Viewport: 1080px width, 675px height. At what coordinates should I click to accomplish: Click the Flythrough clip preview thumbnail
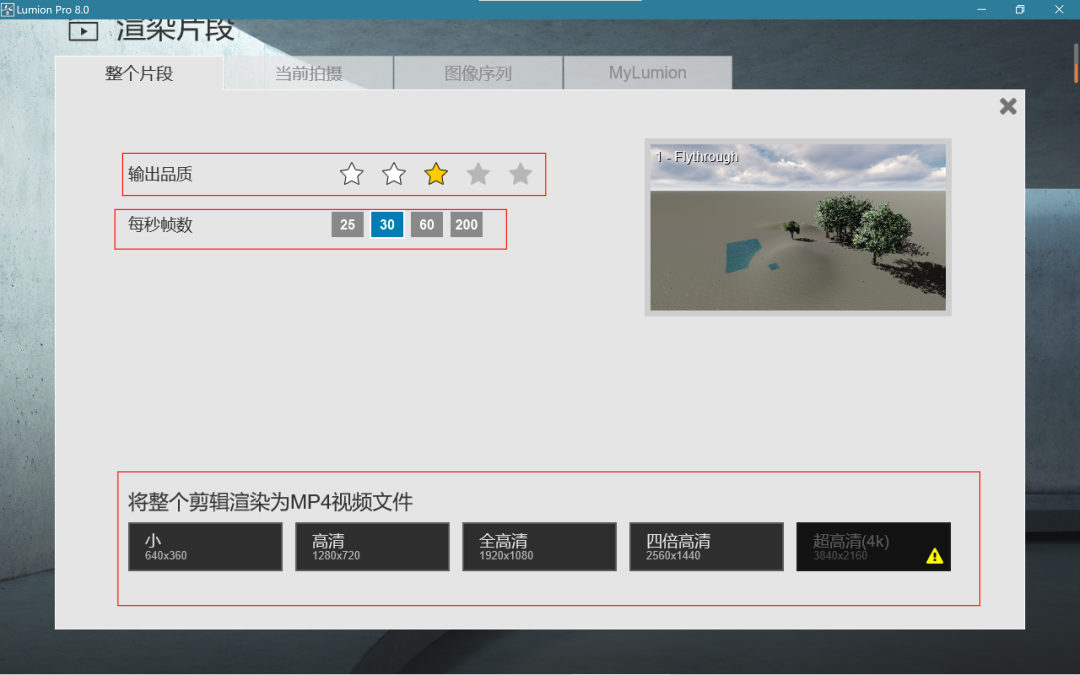[798, 227]
